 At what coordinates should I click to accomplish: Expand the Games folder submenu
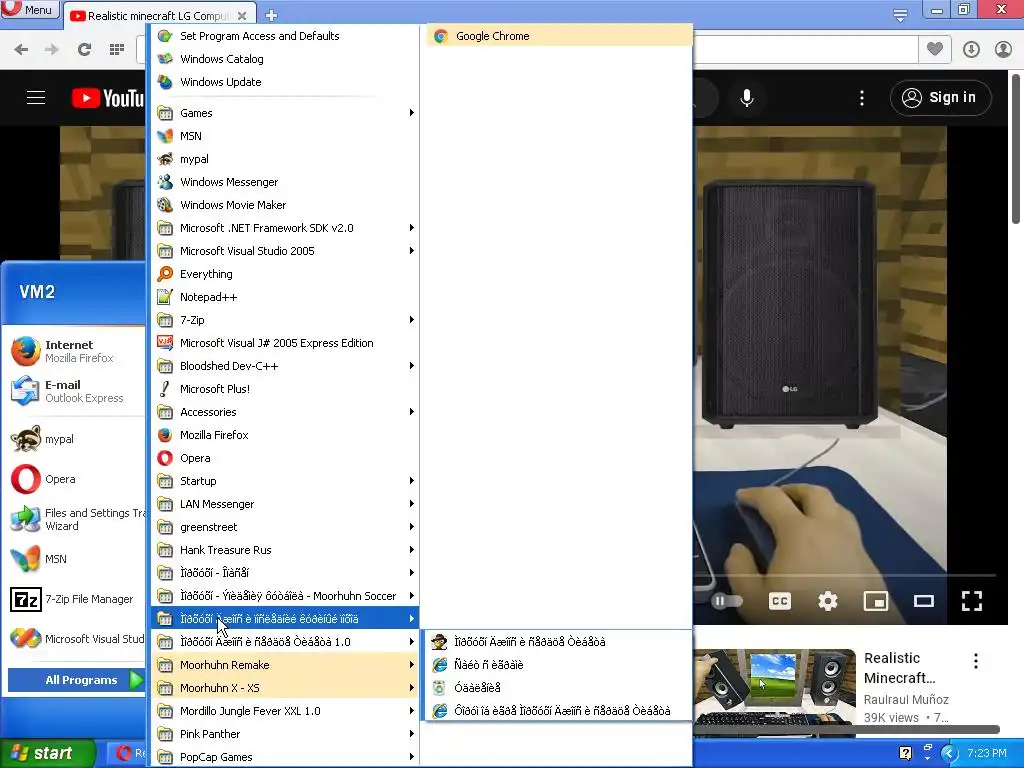click(285, 113)
